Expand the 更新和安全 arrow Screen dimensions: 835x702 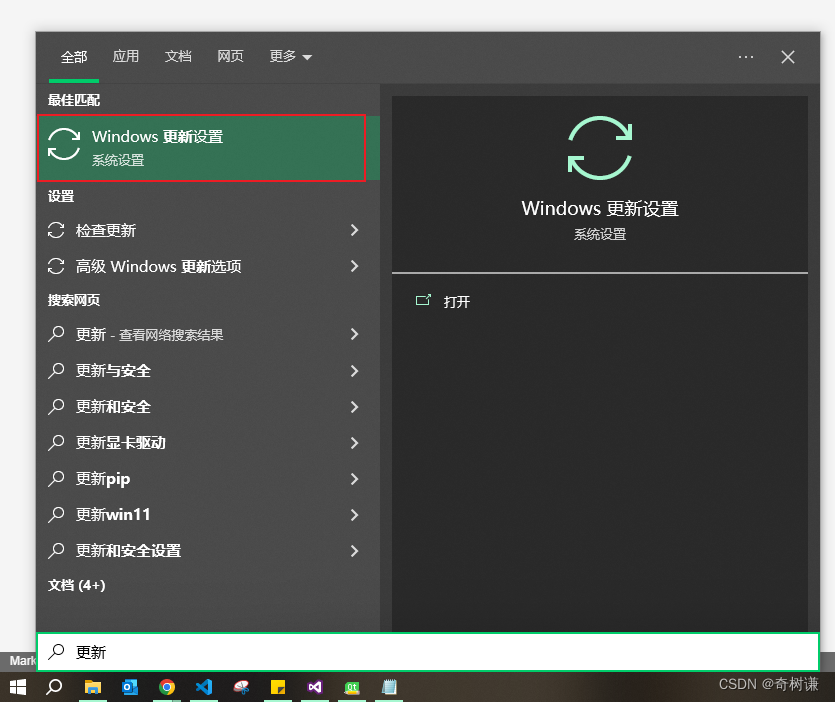pos(355,406)
